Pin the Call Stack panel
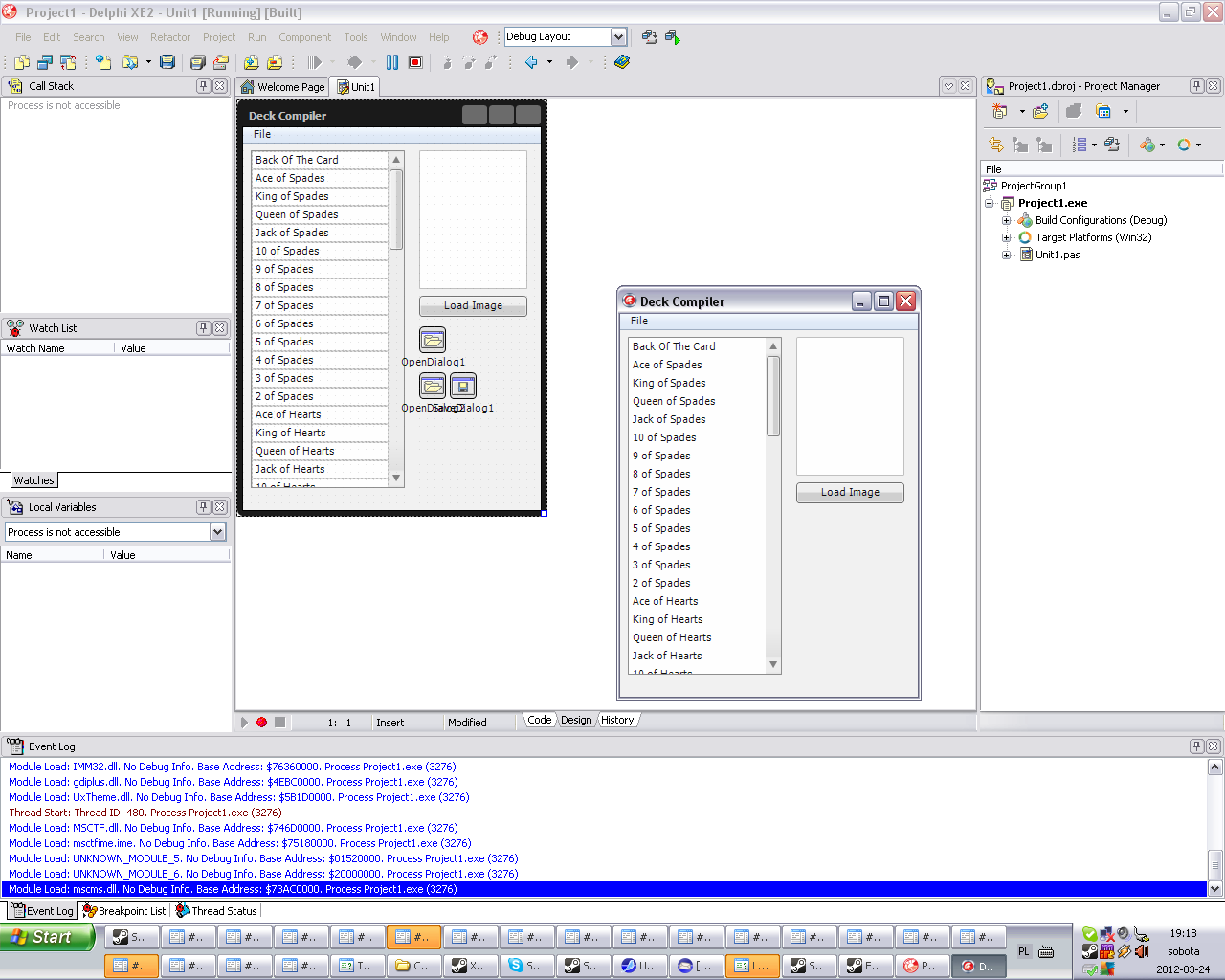This screenshot has height=980, width=1225. (203, 86)
